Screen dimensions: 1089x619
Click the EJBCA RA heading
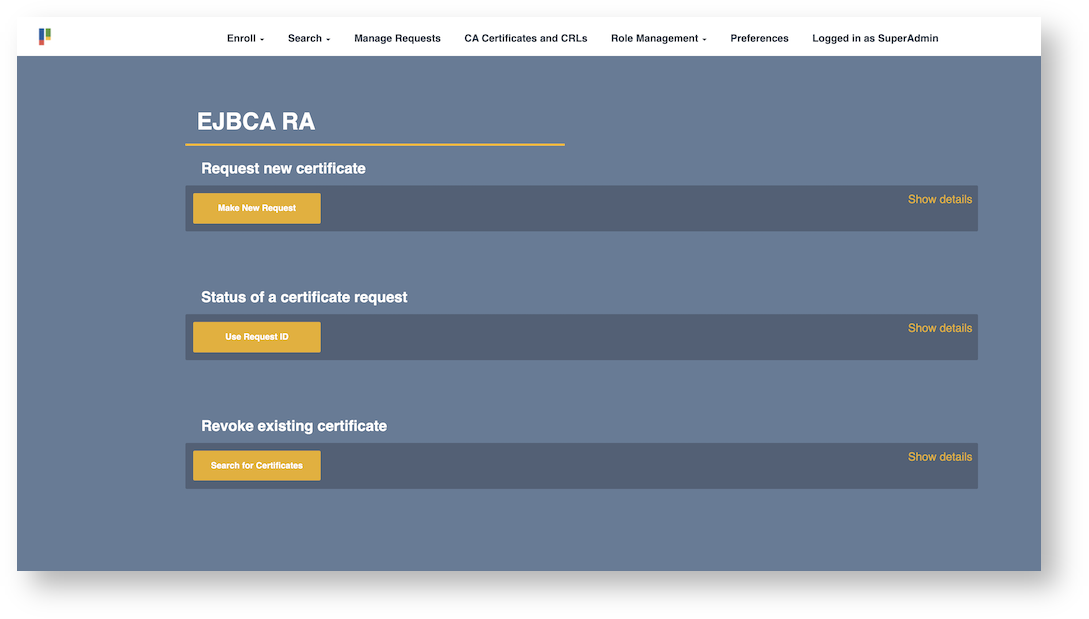click(256, 121)
